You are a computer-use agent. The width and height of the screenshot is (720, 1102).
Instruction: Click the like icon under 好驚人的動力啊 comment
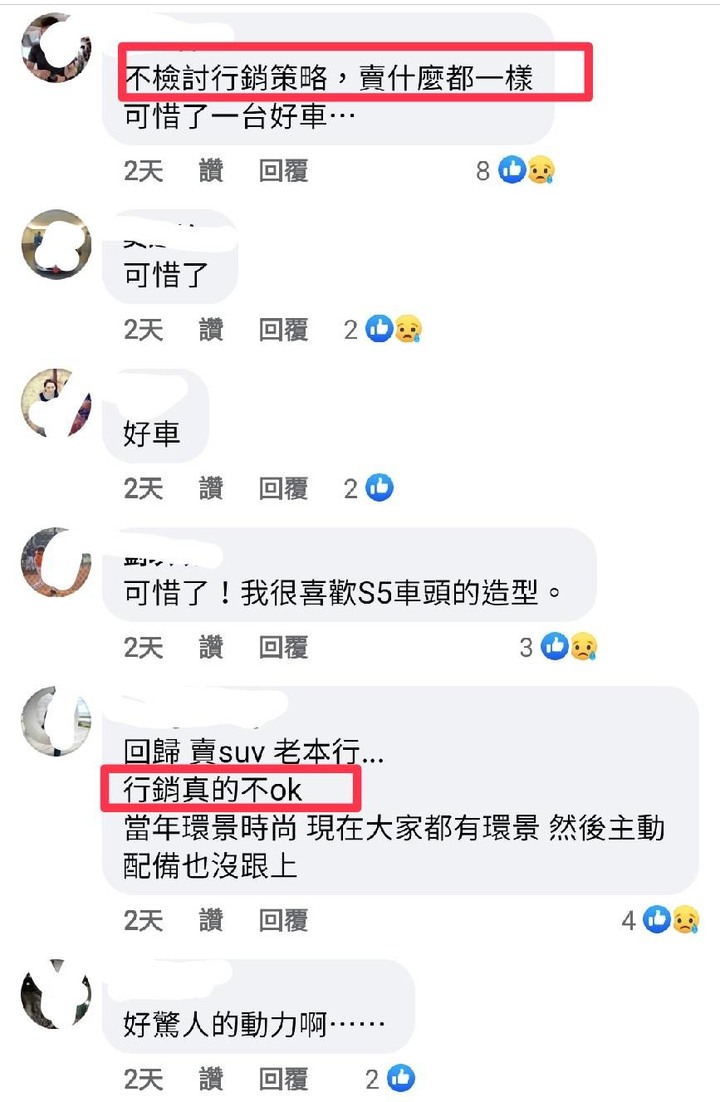pos(401,1078)
